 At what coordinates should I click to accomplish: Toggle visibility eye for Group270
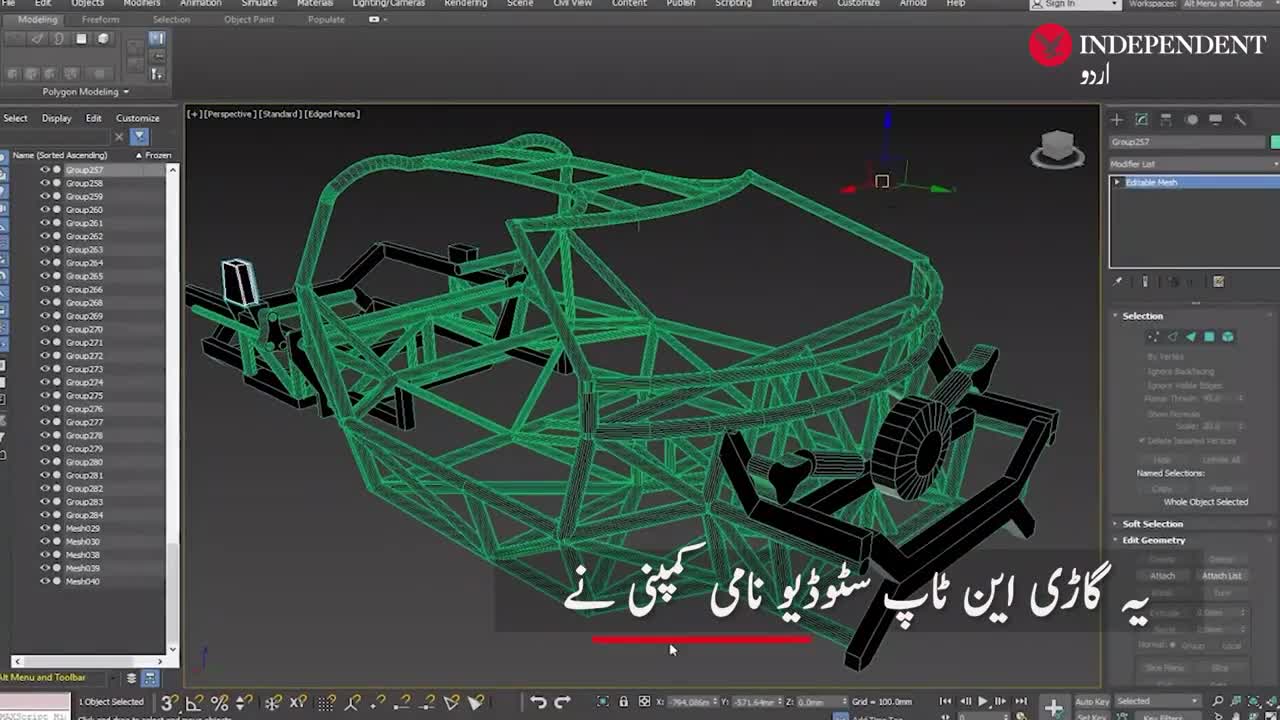pos(45,329)
